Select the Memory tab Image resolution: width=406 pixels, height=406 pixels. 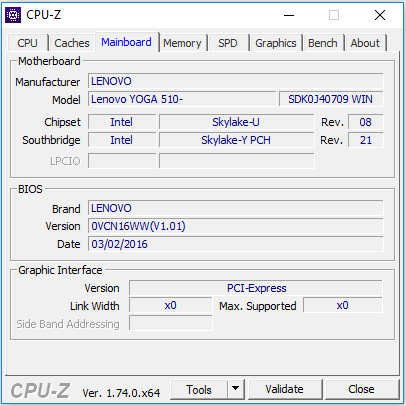tap(182, 43)
